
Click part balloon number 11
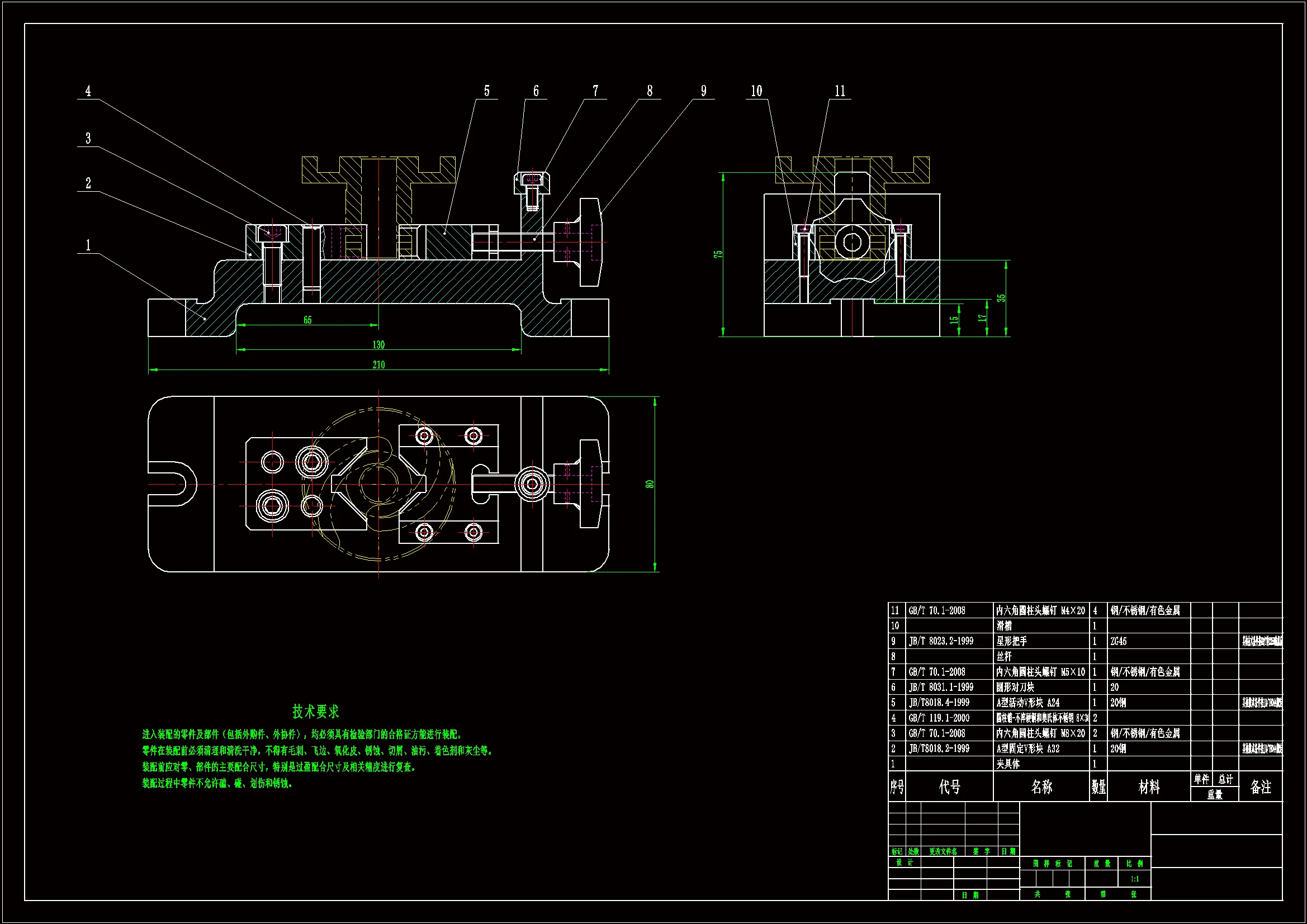pyautogui.click(x=840, y=91)
